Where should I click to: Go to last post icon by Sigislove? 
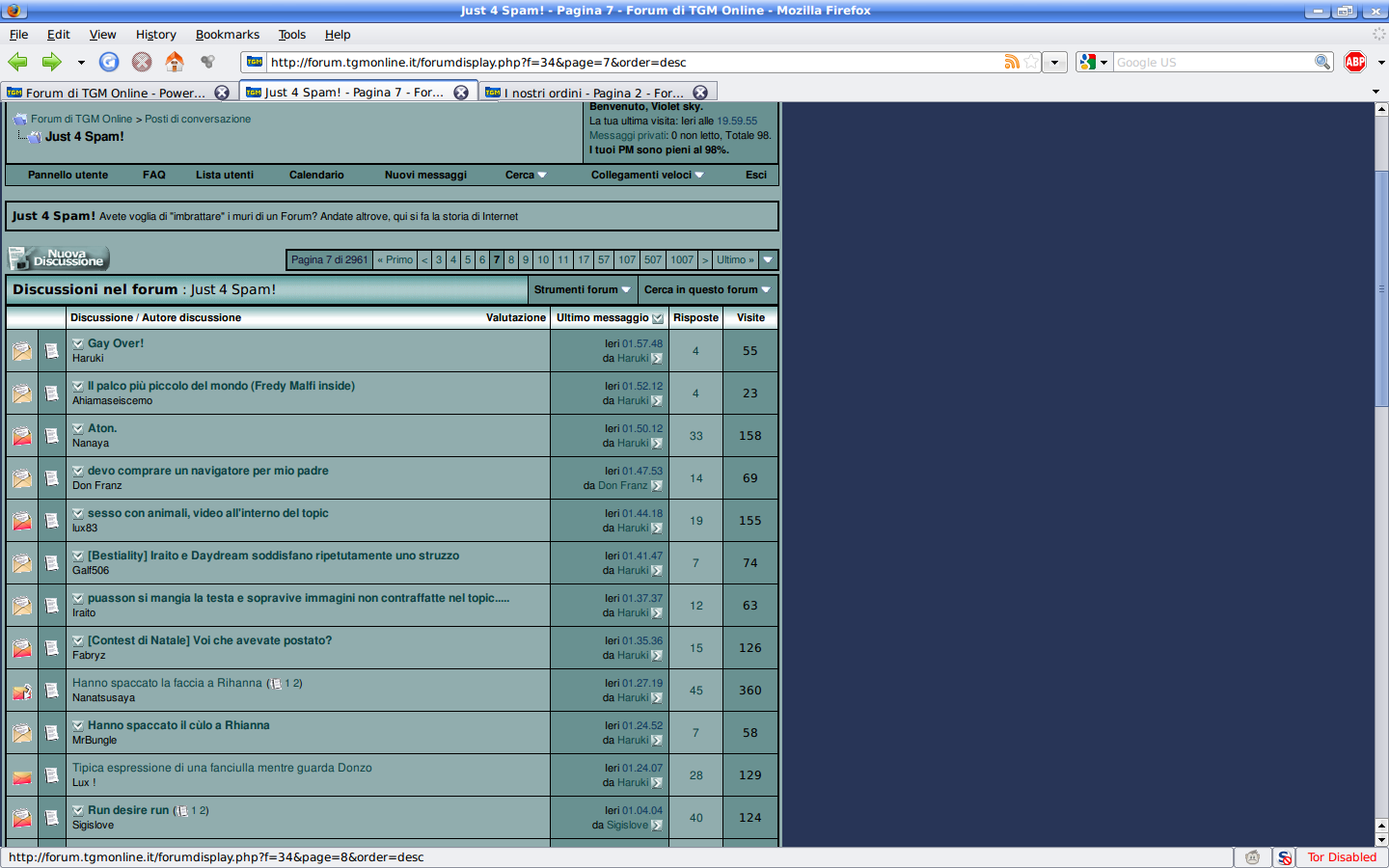(x=657, y=826)
